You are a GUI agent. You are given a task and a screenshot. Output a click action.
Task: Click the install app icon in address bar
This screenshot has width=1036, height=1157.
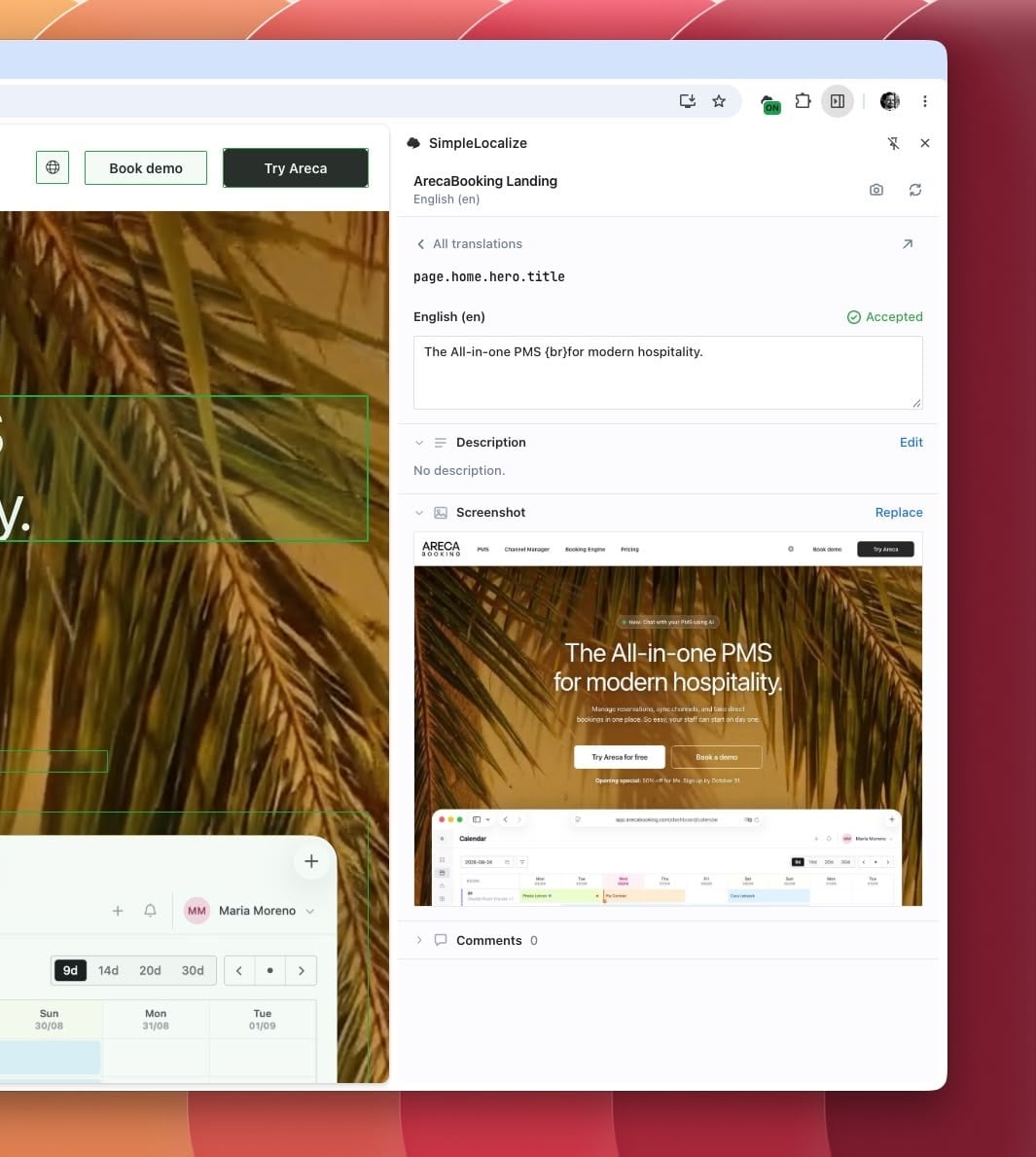pos(687,101)
